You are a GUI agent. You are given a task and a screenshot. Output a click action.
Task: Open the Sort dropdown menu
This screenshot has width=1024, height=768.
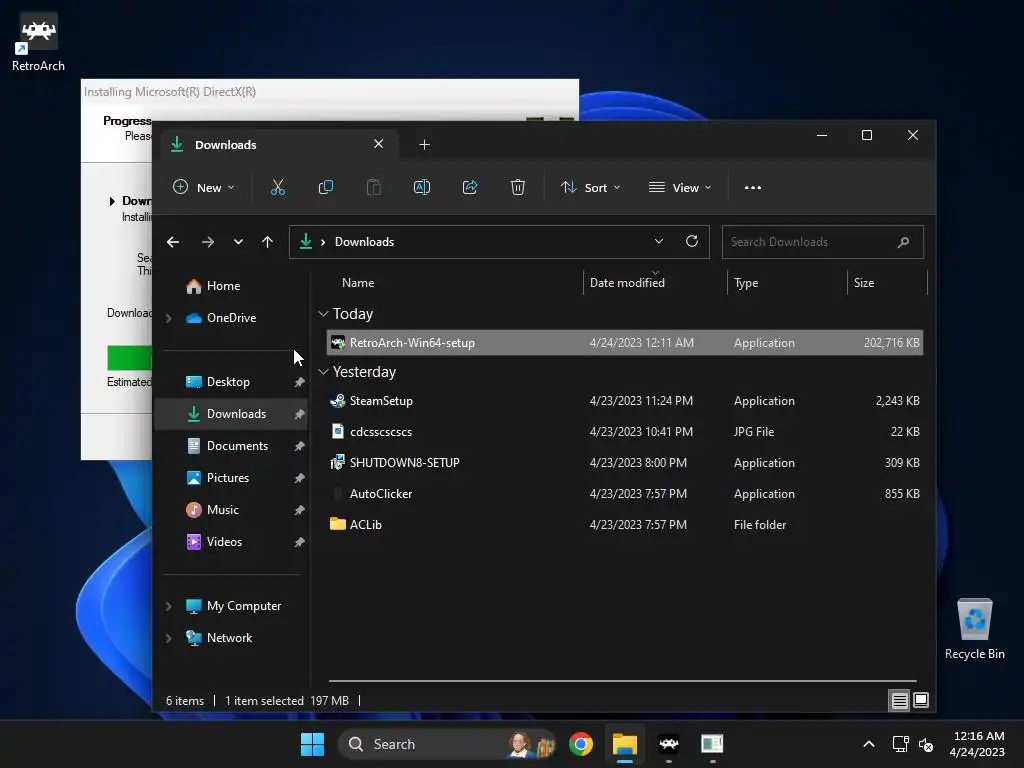pyautogui.click(x=590, y=187)
